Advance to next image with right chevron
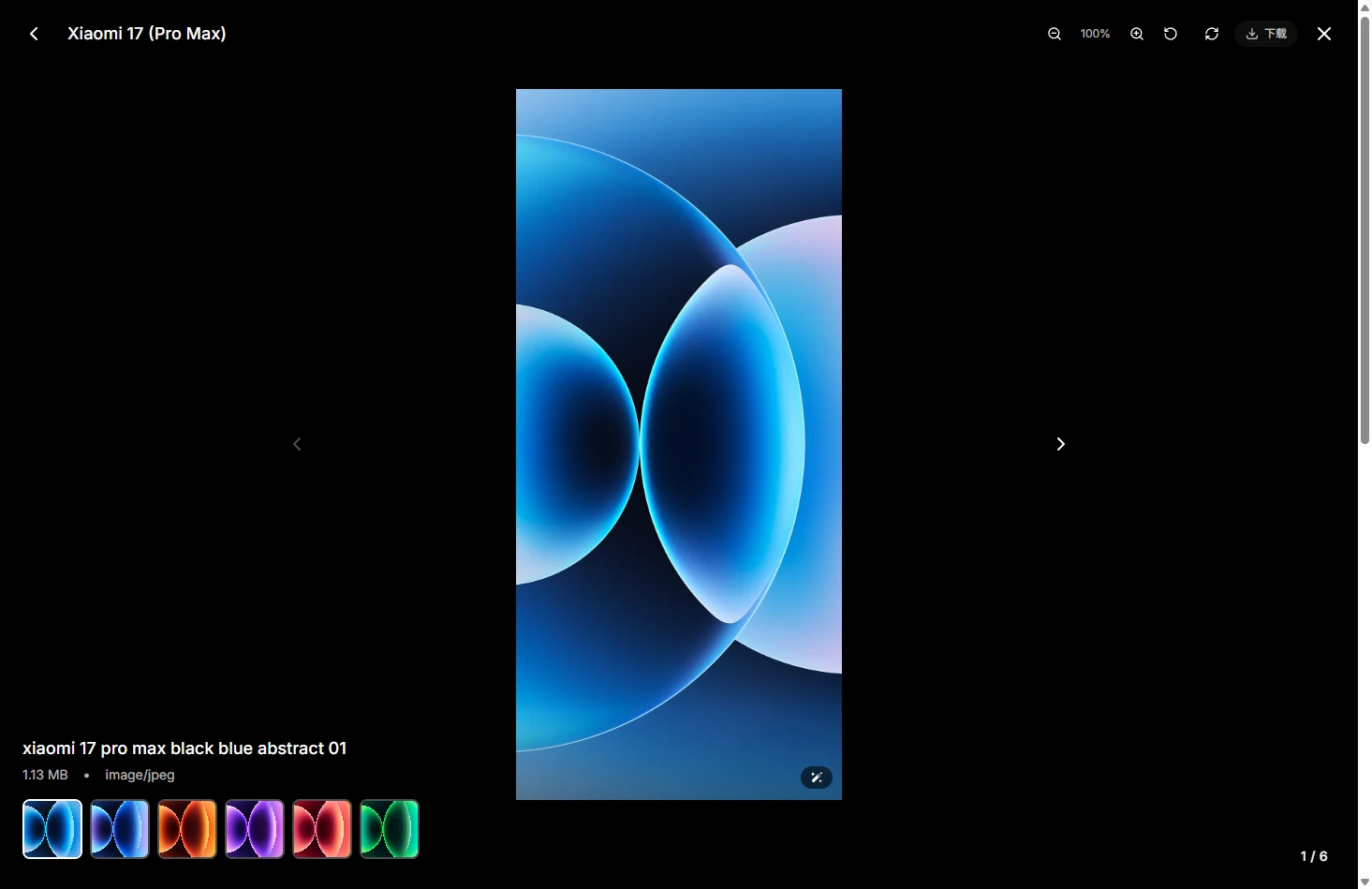The width and height of the screenshot is (1372, 889). [1060, 443]
